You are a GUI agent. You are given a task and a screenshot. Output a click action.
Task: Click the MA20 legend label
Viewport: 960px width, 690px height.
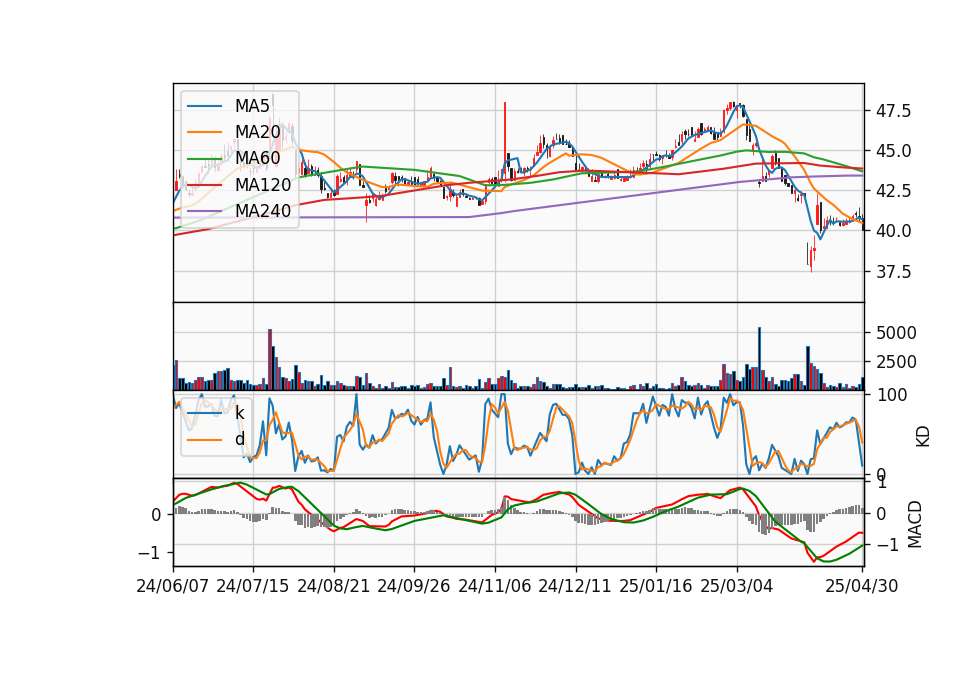point(257,132)
